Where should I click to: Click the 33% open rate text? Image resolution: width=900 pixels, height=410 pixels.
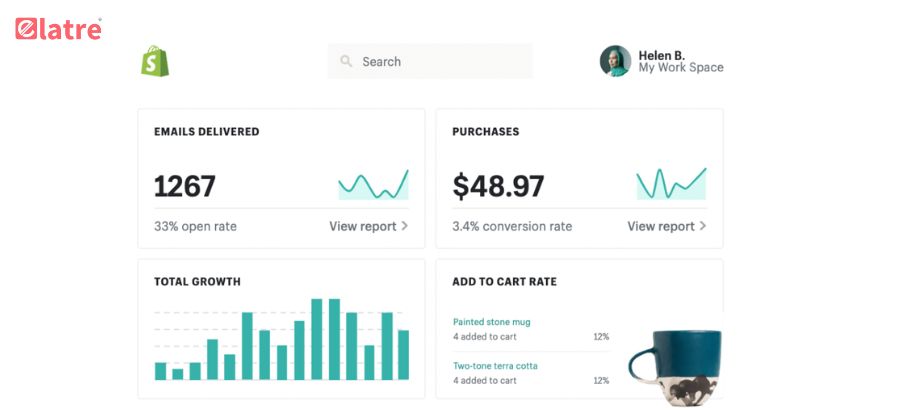coord(195,226)
